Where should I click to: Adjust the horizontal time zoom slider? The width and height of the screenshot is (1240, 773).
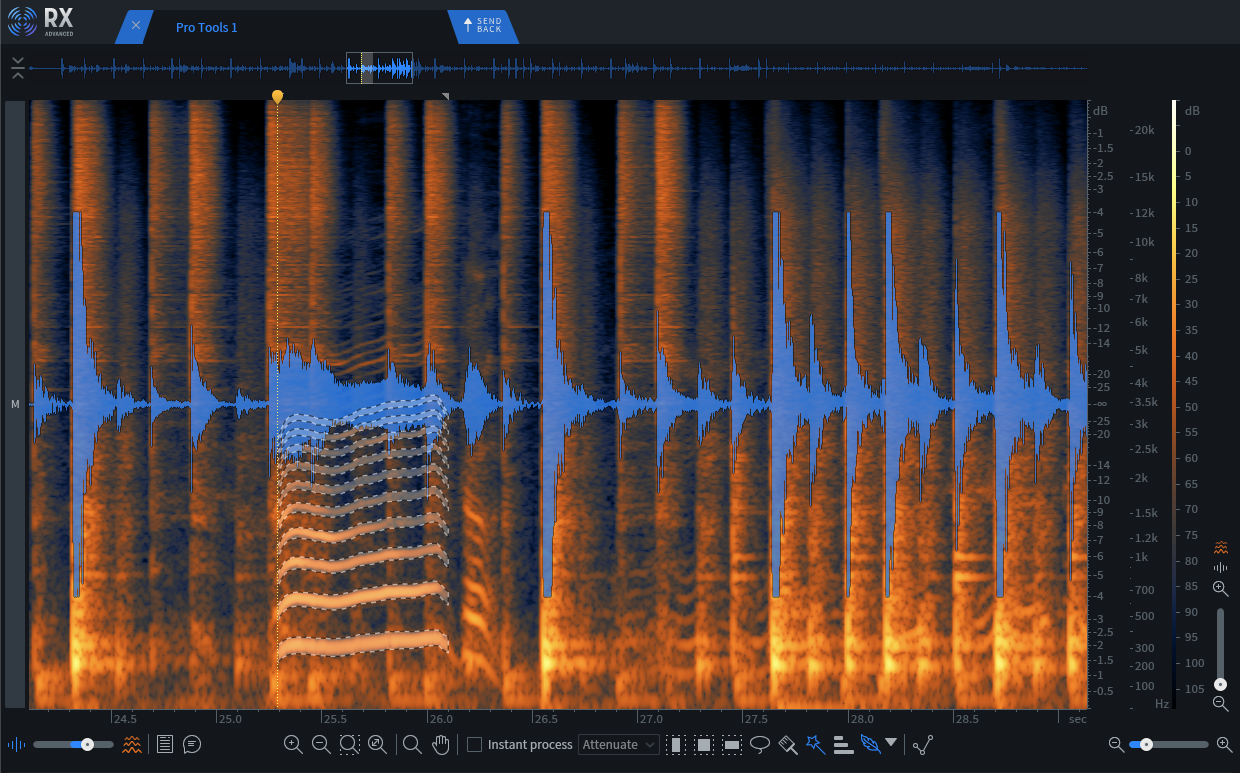(x=1170, y=744)
